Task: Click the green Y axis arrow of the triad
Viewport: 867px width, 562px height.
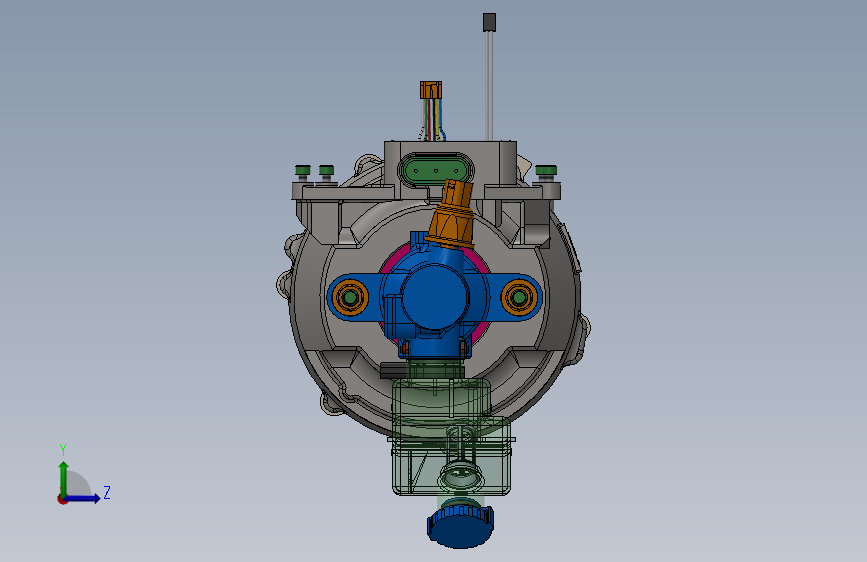Action: pos(63,478)
